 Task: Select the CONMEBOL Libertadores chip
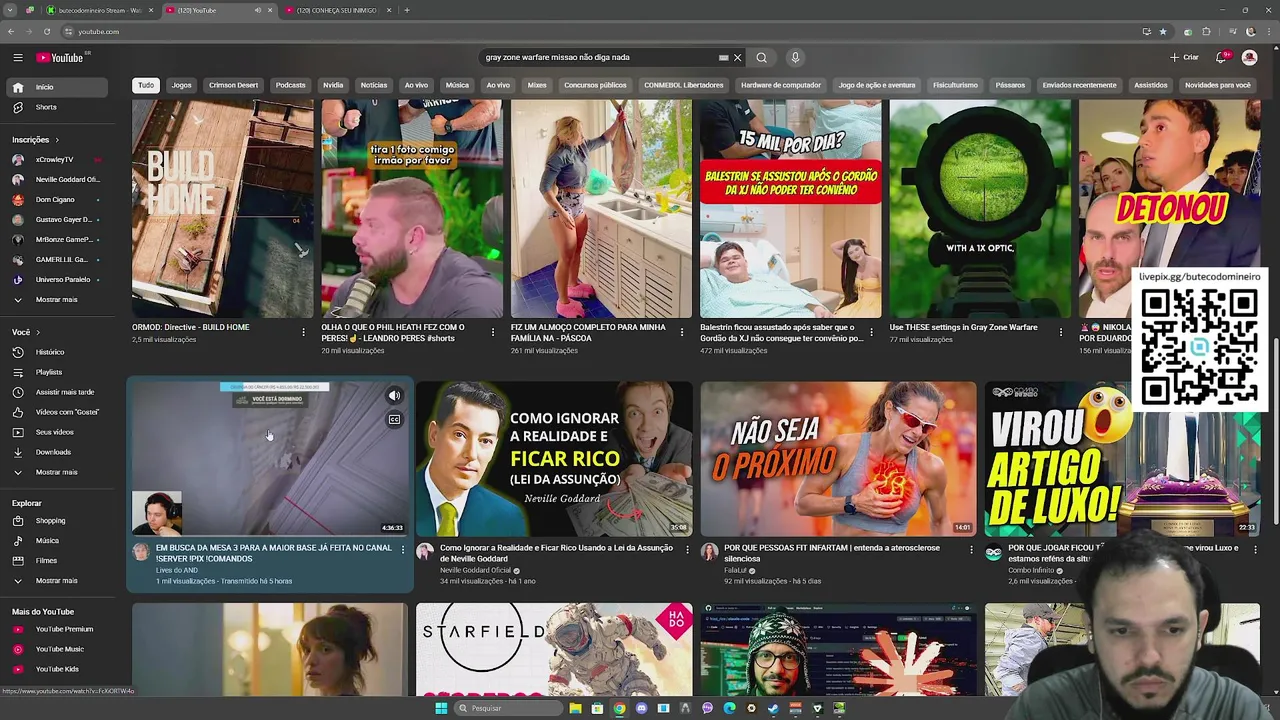(x=683, y=85)
